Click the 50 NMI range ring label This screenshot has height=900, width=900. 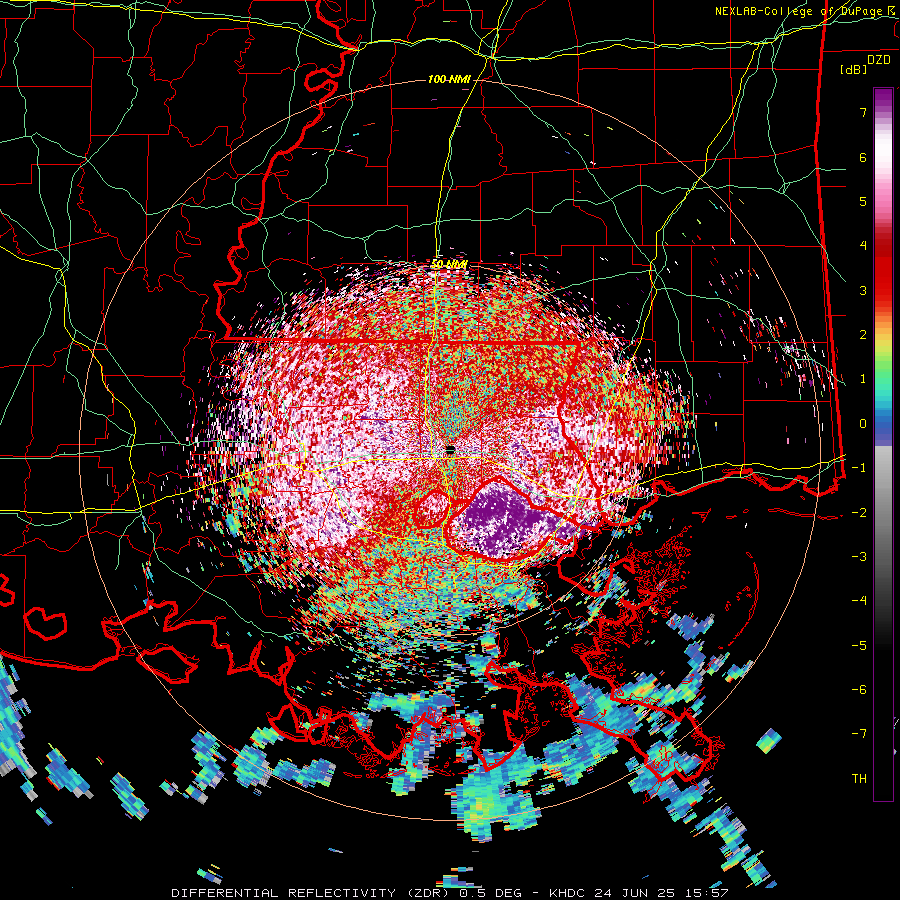(x=449, y=264)
